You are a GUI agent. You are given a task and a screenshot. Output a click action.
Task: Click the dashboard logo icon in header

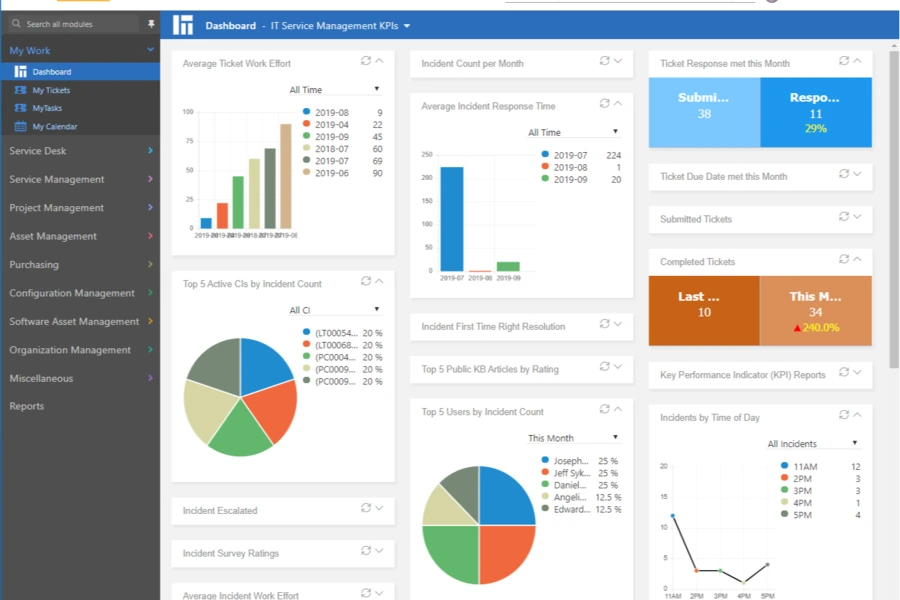tap(183, 25)
